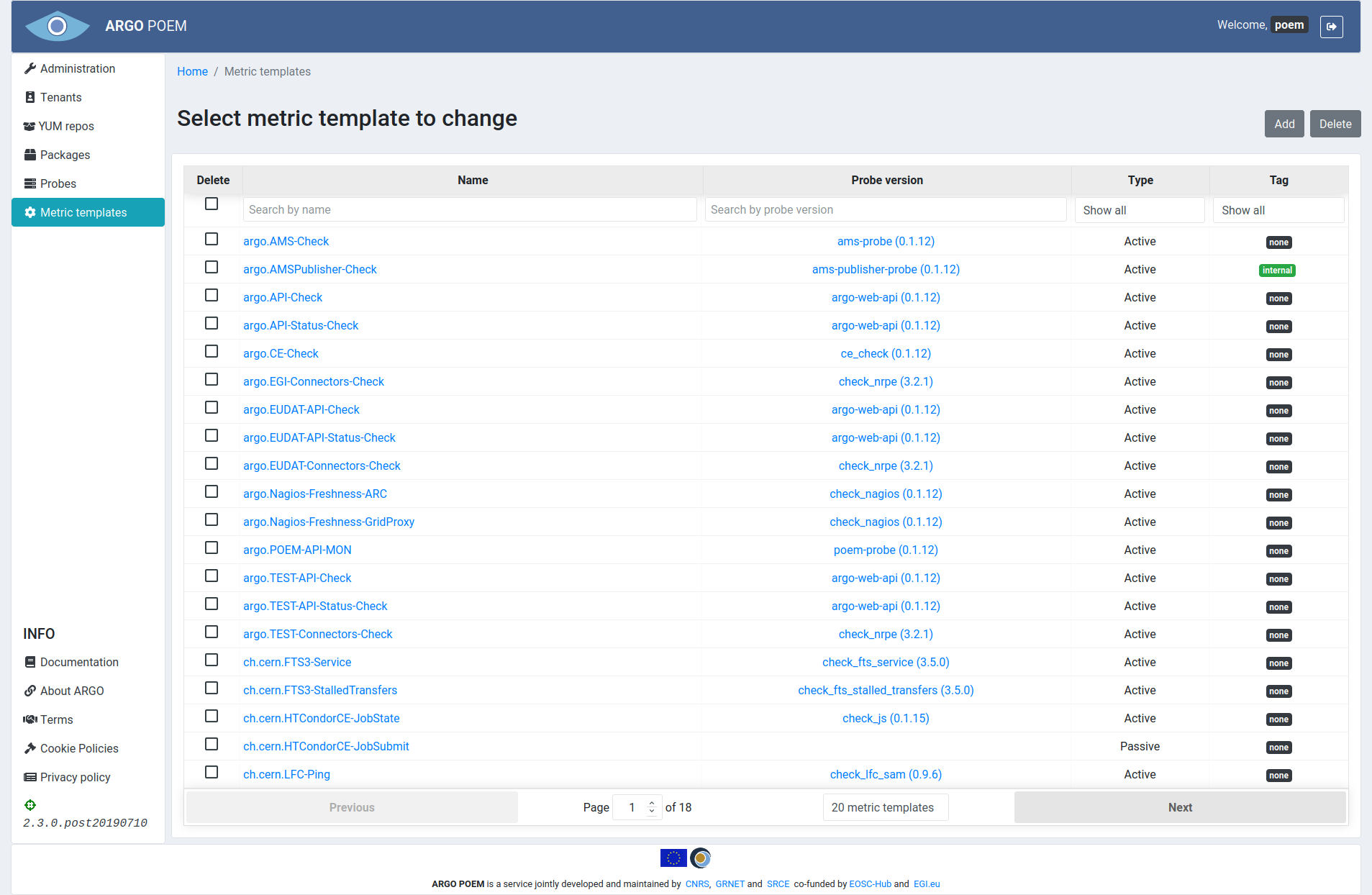Click the internal tag badge
The width and height of the screenshot is (1372, 895).
click(1278, 271)
